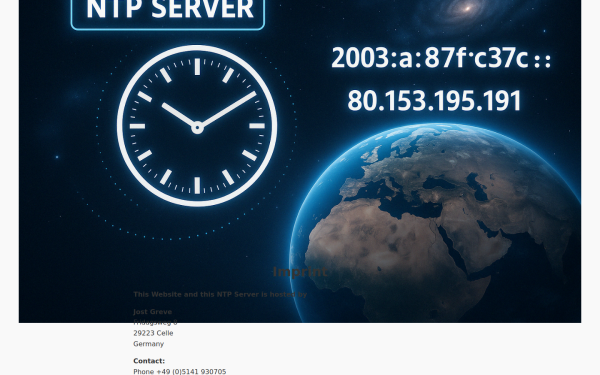Click the word Germany
This screenshot has height=375, width=600.
148,344
